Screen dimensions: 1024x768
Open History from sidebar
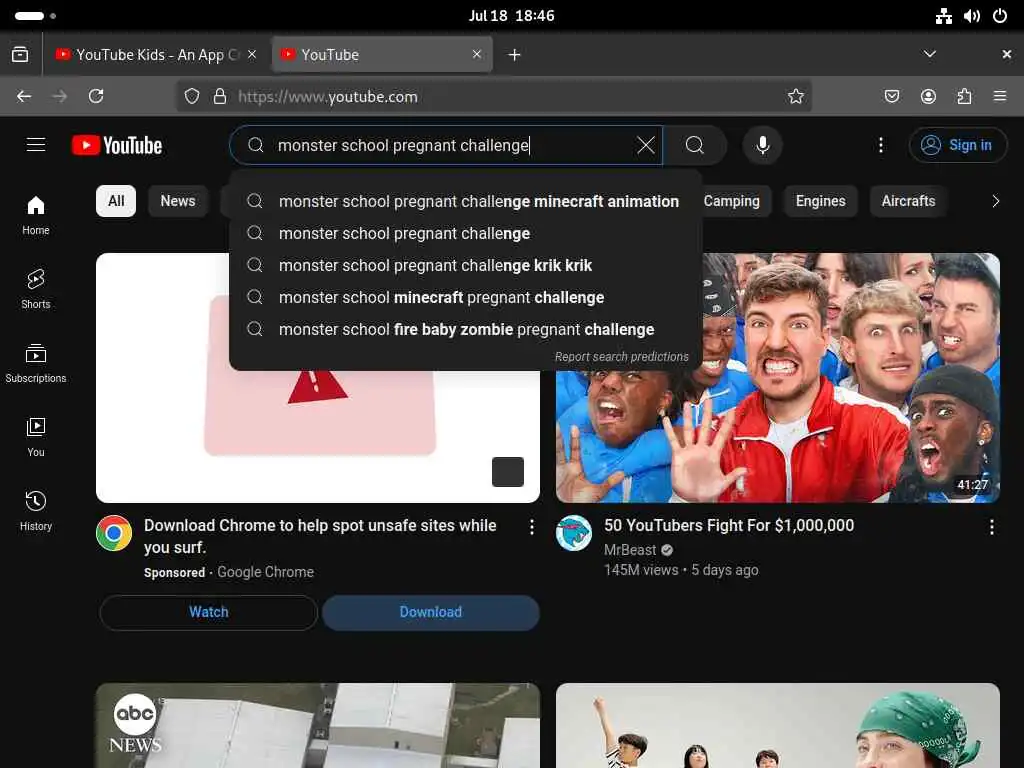(36, 511)
